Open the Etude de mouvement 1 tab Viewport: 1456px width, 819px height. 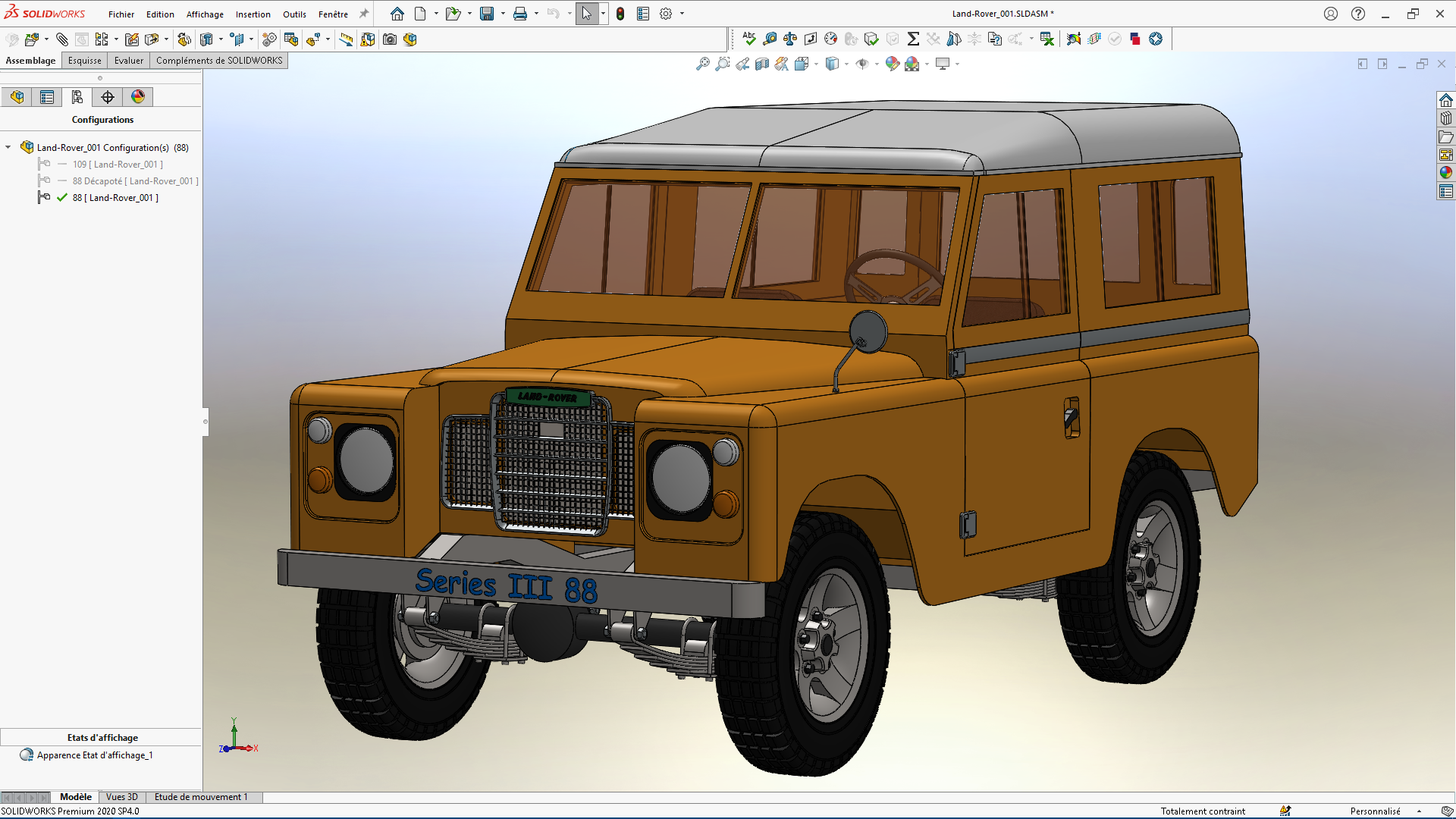201,797
